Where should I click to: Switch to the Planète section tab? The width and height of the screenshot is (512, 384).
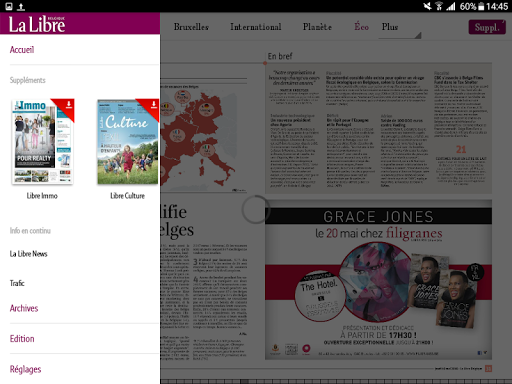point(317,27)
